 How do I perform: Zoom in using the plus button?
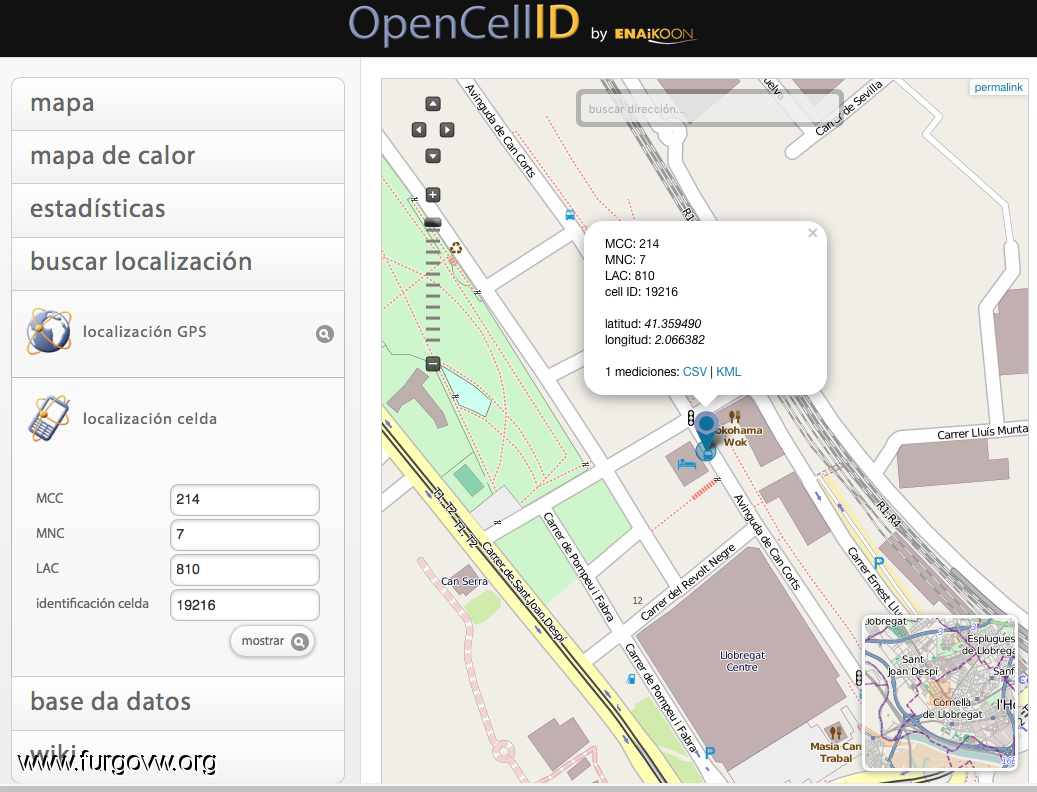pos(433,195)
